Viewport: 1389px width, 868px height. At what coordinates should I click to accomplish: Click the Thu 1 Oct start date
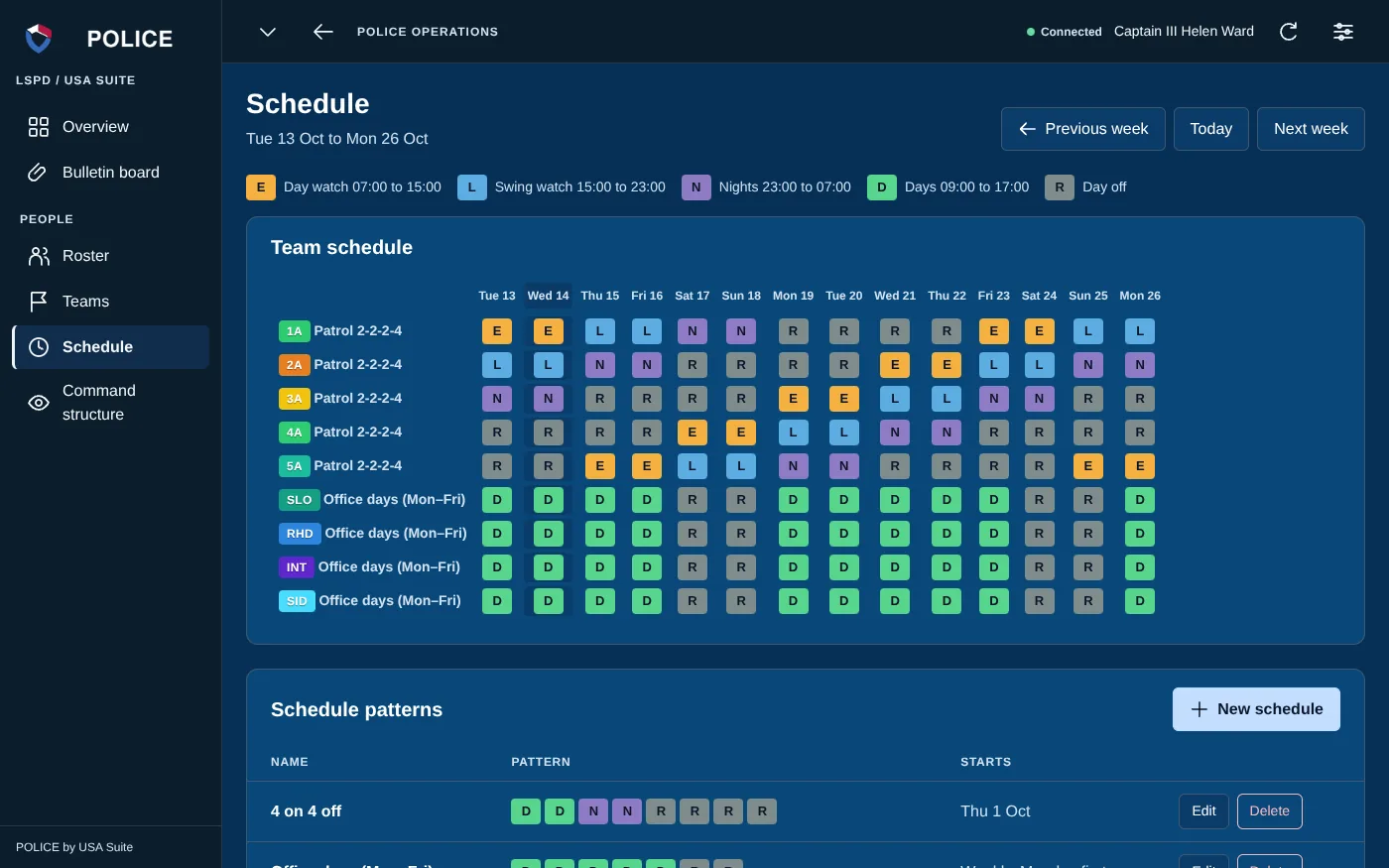point(995,811)
